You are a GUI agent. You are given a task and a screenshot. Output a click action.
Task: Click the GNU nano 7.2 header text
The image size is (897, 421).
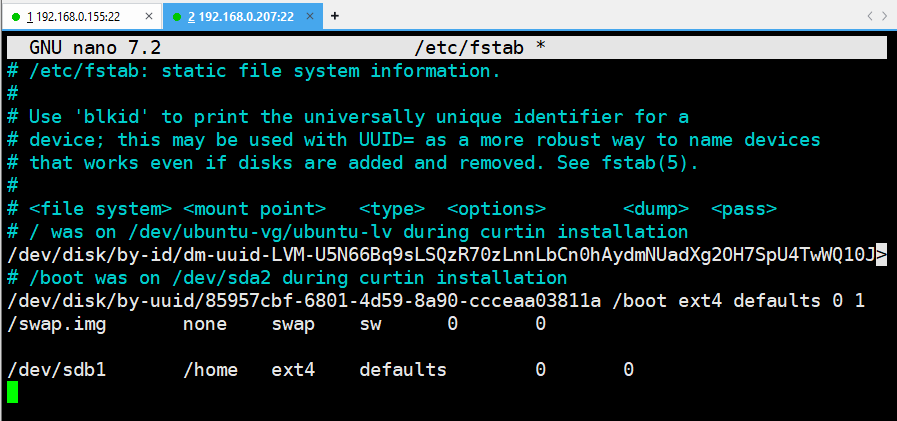pos(95,48)
